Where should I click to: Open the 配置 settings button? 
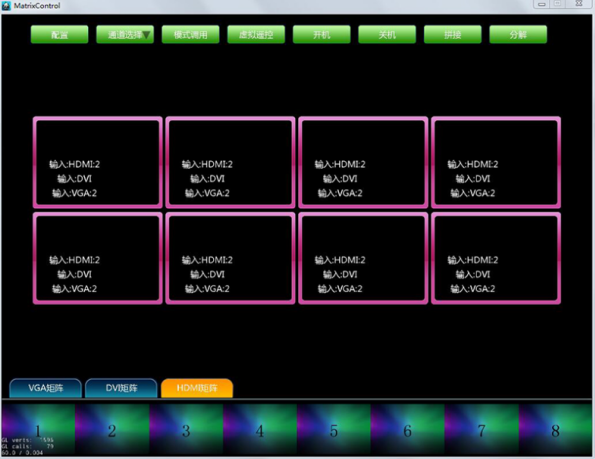[x=59, y=35]
